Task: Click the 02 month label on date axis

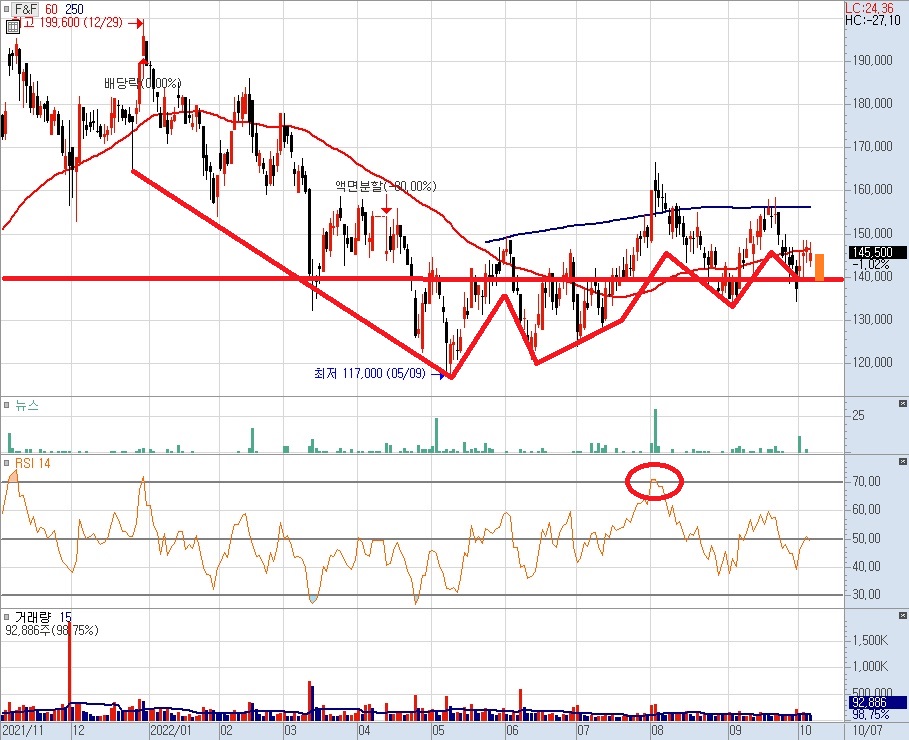Action: (226, 730)
